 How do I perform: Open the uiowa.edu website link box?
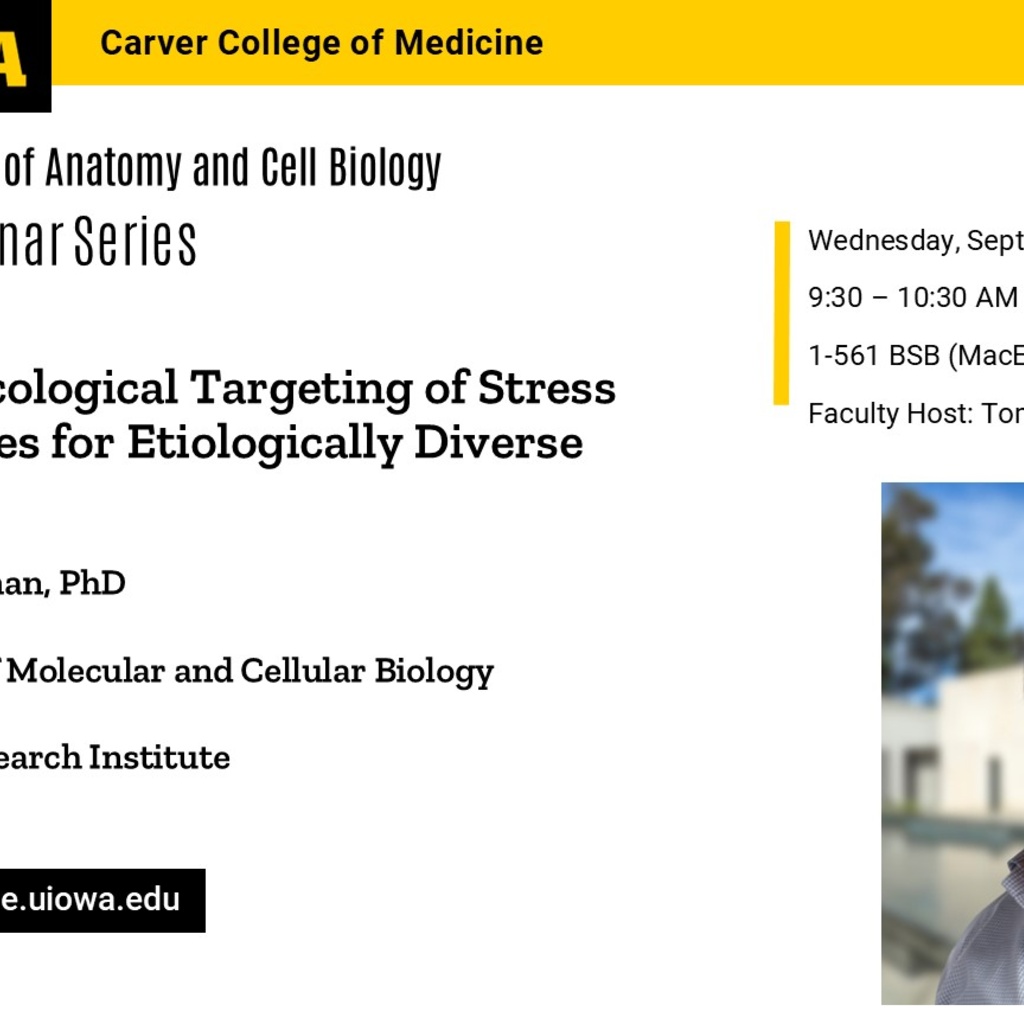[103, 900]
